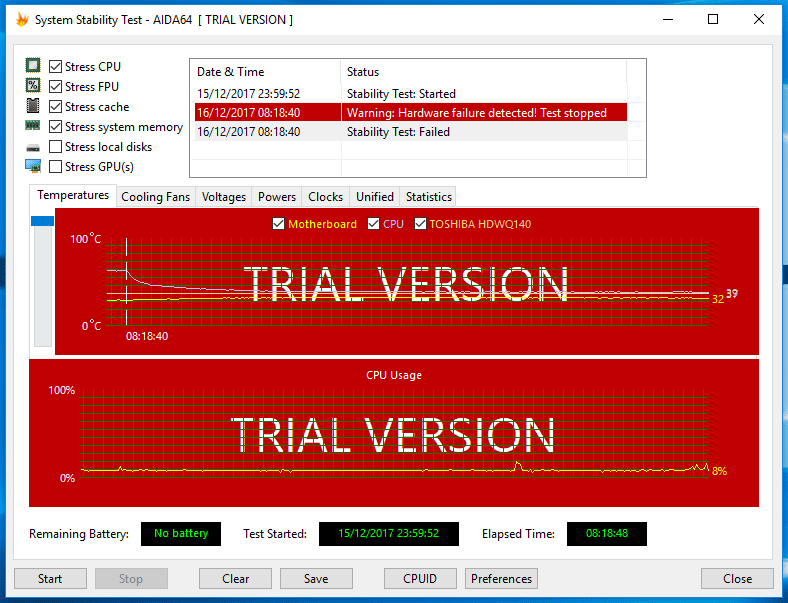Click the cache chip icon beside Stress cache
The width and height of the screenshot is (788, 603).
pos(33,106)
